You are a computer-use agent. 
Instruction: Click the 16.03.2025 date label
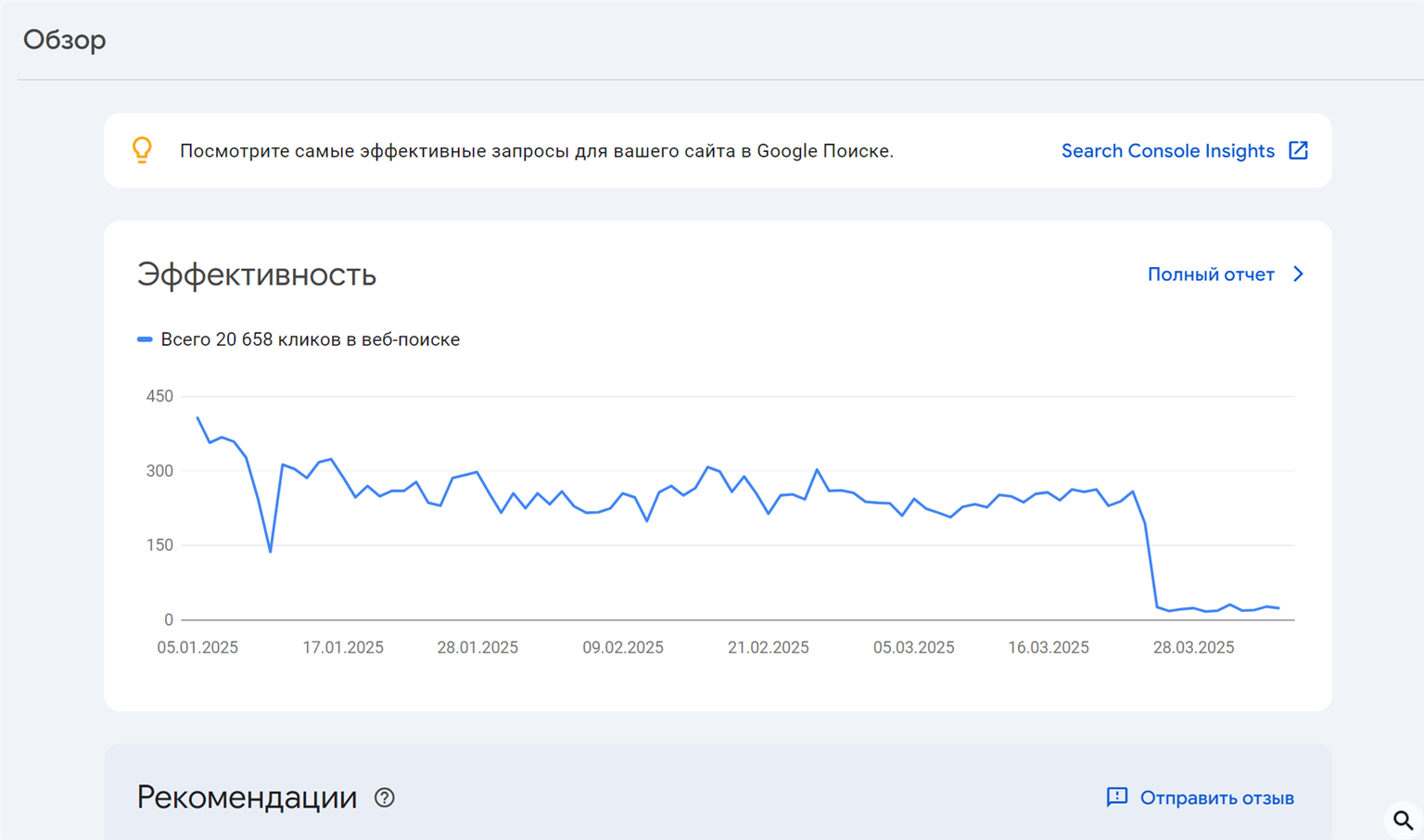(1049, 647)
